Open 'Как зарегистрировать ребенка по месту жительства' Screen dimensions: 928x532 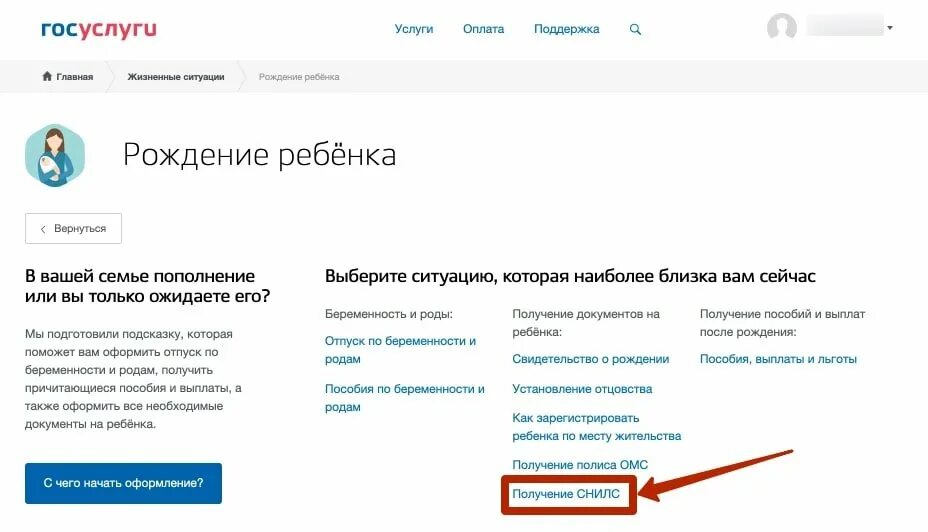pyautogui.click(x=597, y=427)
